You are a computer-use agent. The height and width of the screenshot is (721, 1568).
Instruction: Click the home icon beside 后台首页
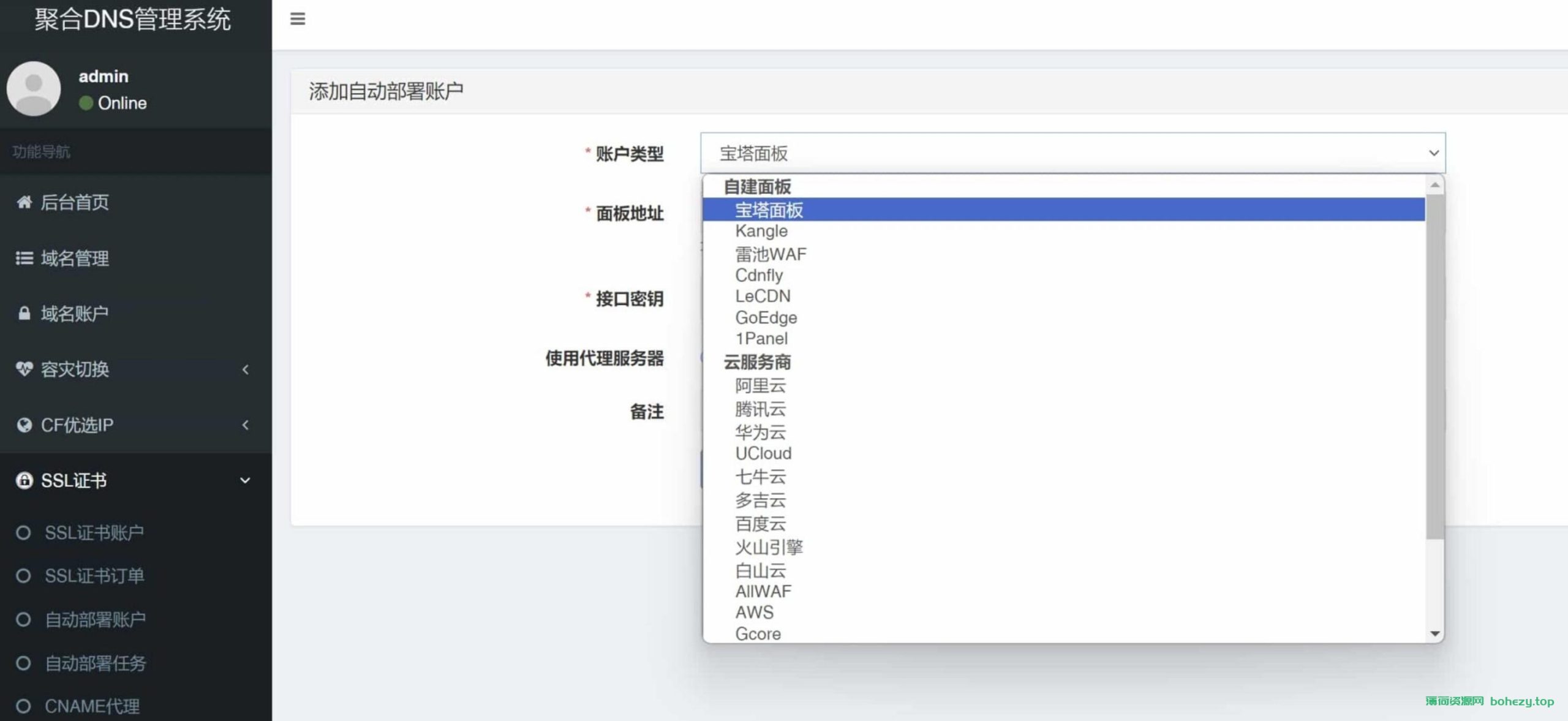click(24, 202)
